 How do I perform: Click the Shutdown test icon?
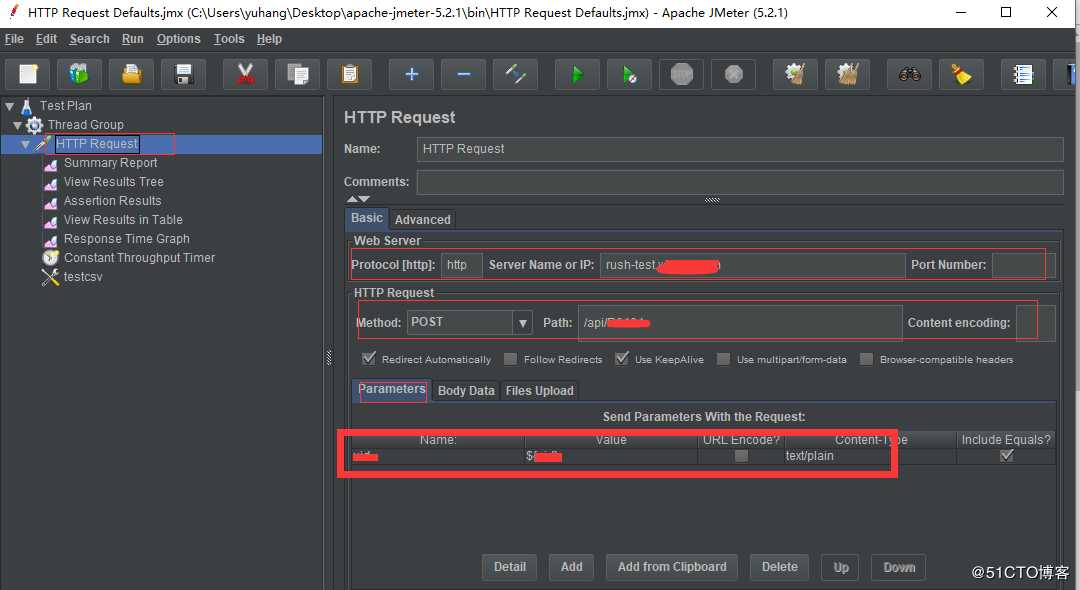(x=734, y=74)
